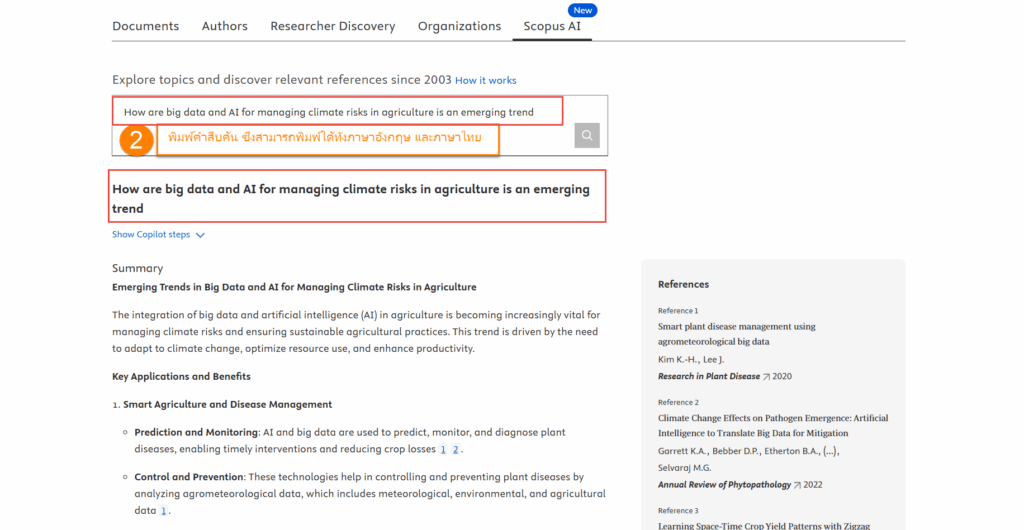The width and height of the screenshot is (1024, 530).
Task: Open external link arrow beside Research in Plant Disease
Action: (767, 377)
